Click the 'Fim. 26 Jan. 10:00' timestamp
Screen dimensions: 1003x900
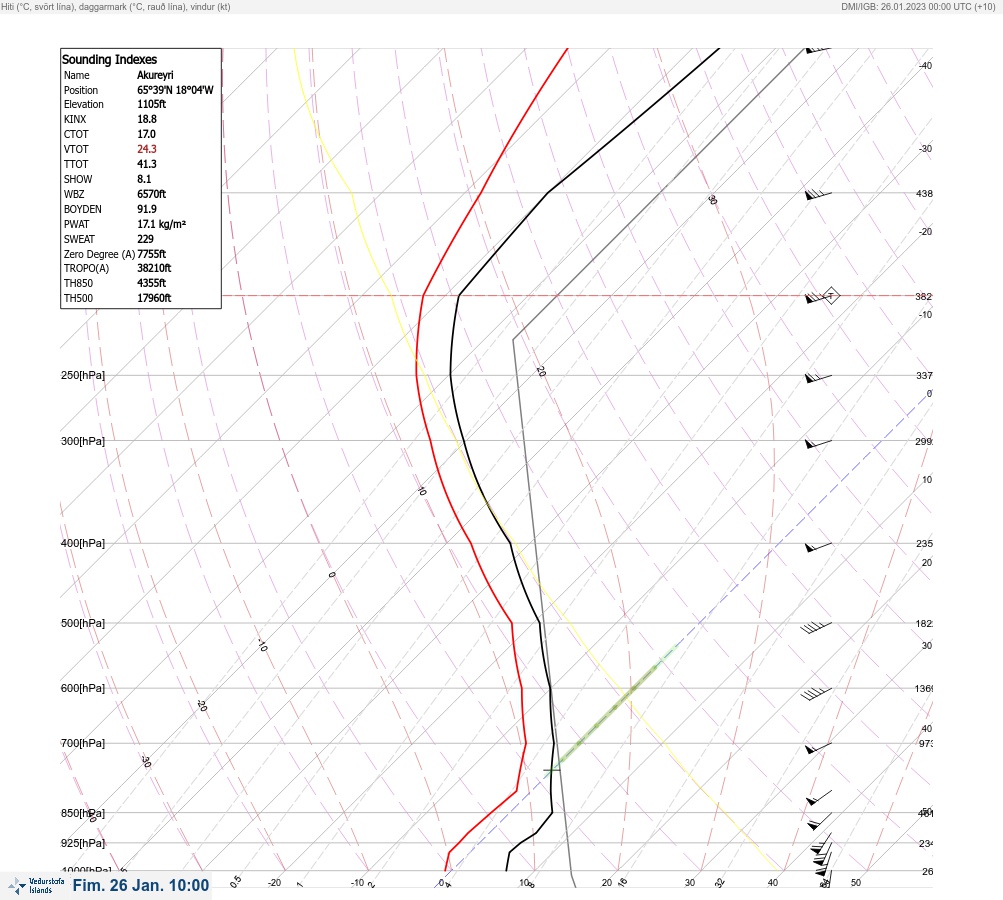point(141,885)
